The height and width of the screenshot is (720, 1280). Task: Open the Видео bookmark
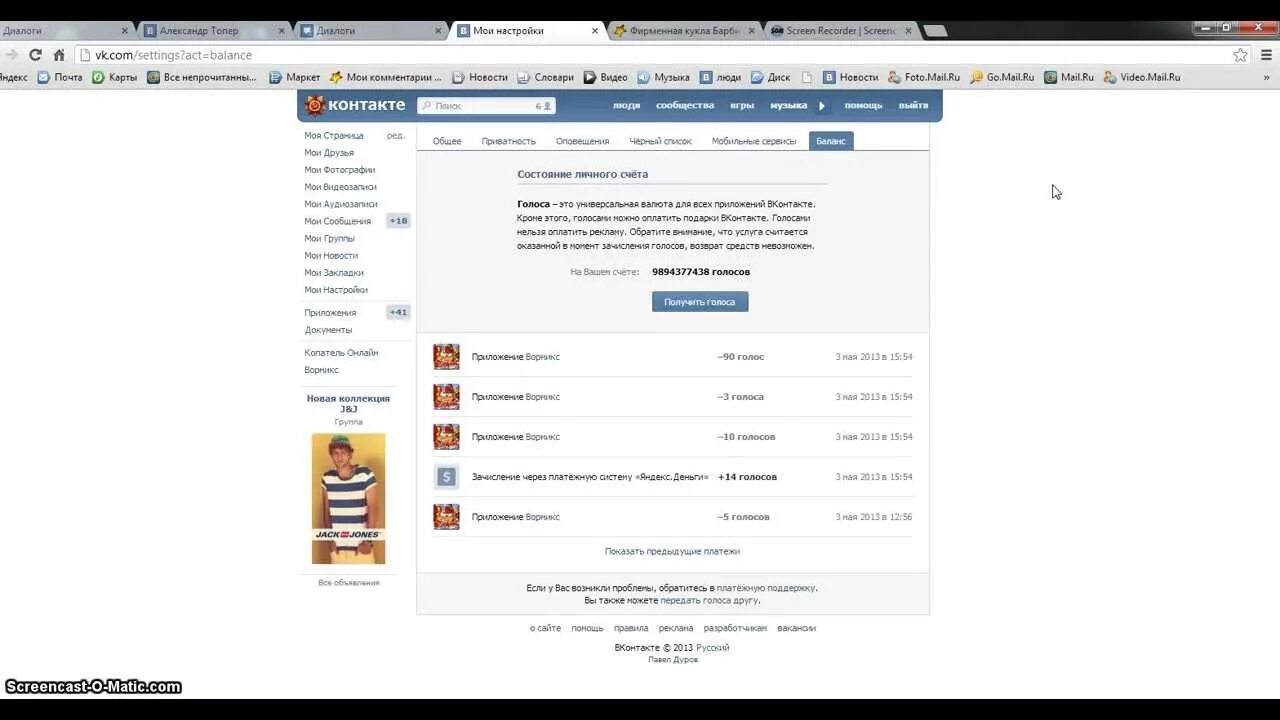click(x=605, y=77)
